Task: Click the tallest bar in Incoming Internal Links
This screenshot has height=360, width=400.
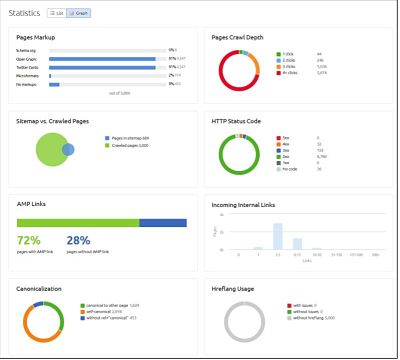Action: (278, 236)
